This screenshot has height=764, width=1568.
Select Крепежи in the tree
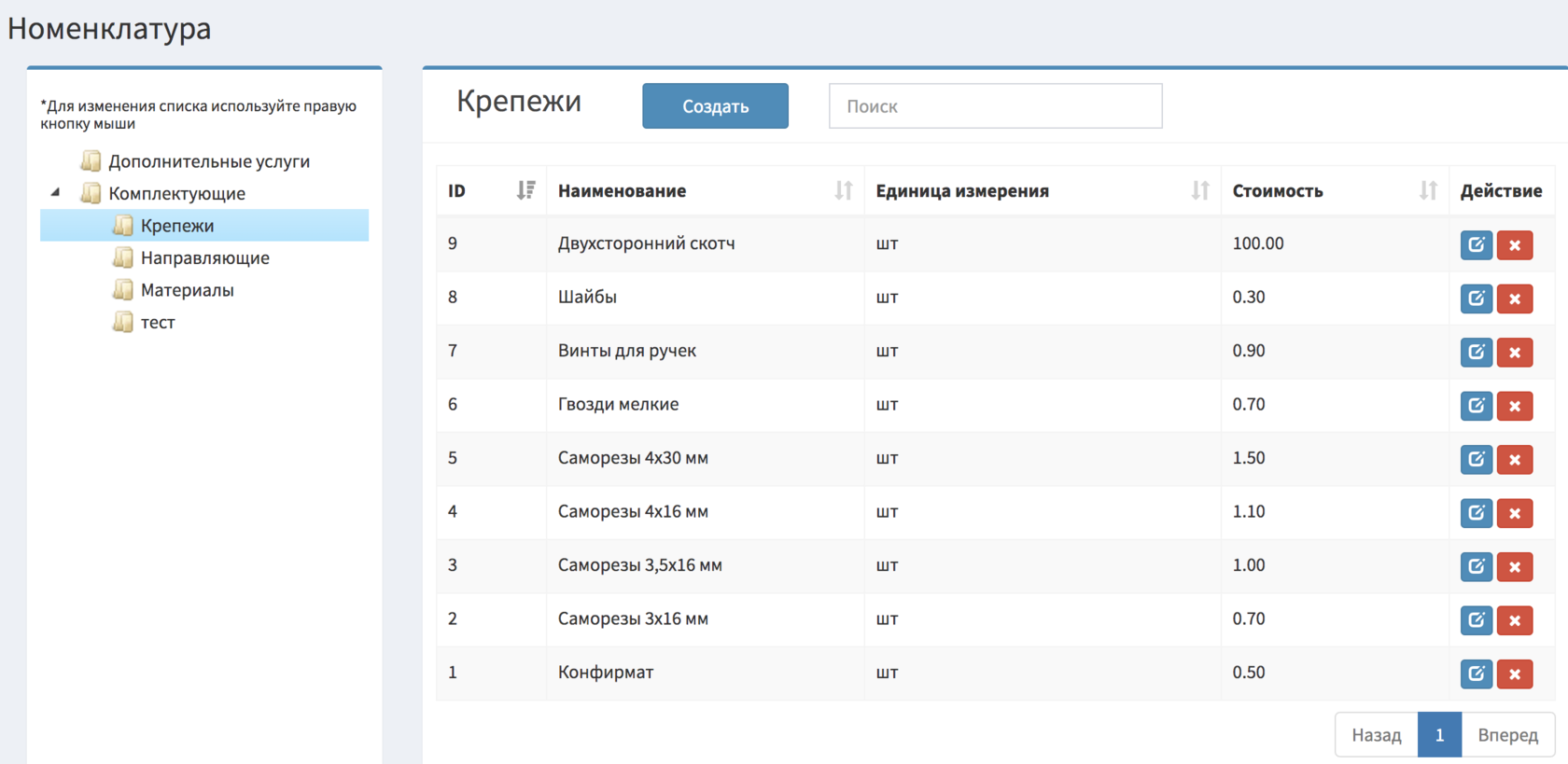click(x=204, y=226)
